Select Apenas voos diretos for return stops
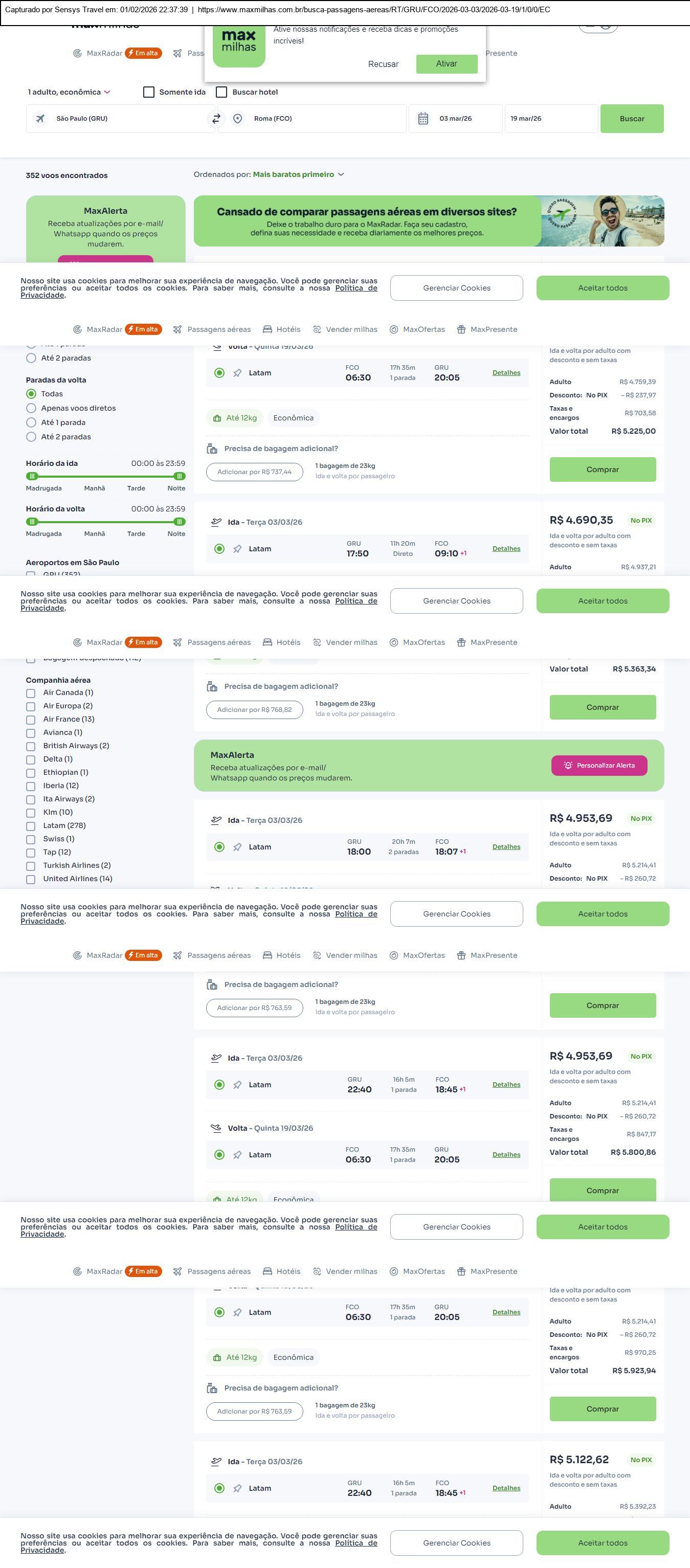Viewport: 690px width, 1568px height. 31,409
